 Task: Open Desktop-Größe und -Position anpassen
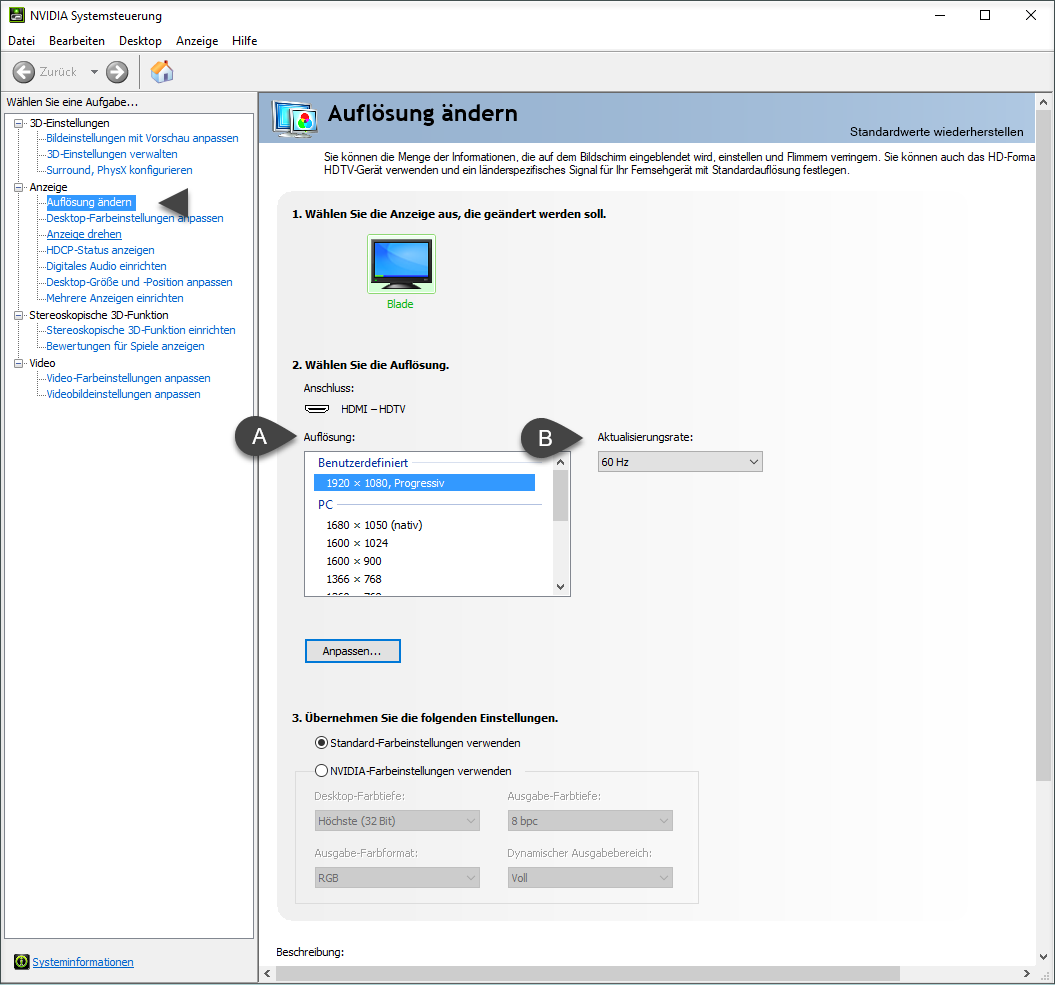tap(139, 282)
